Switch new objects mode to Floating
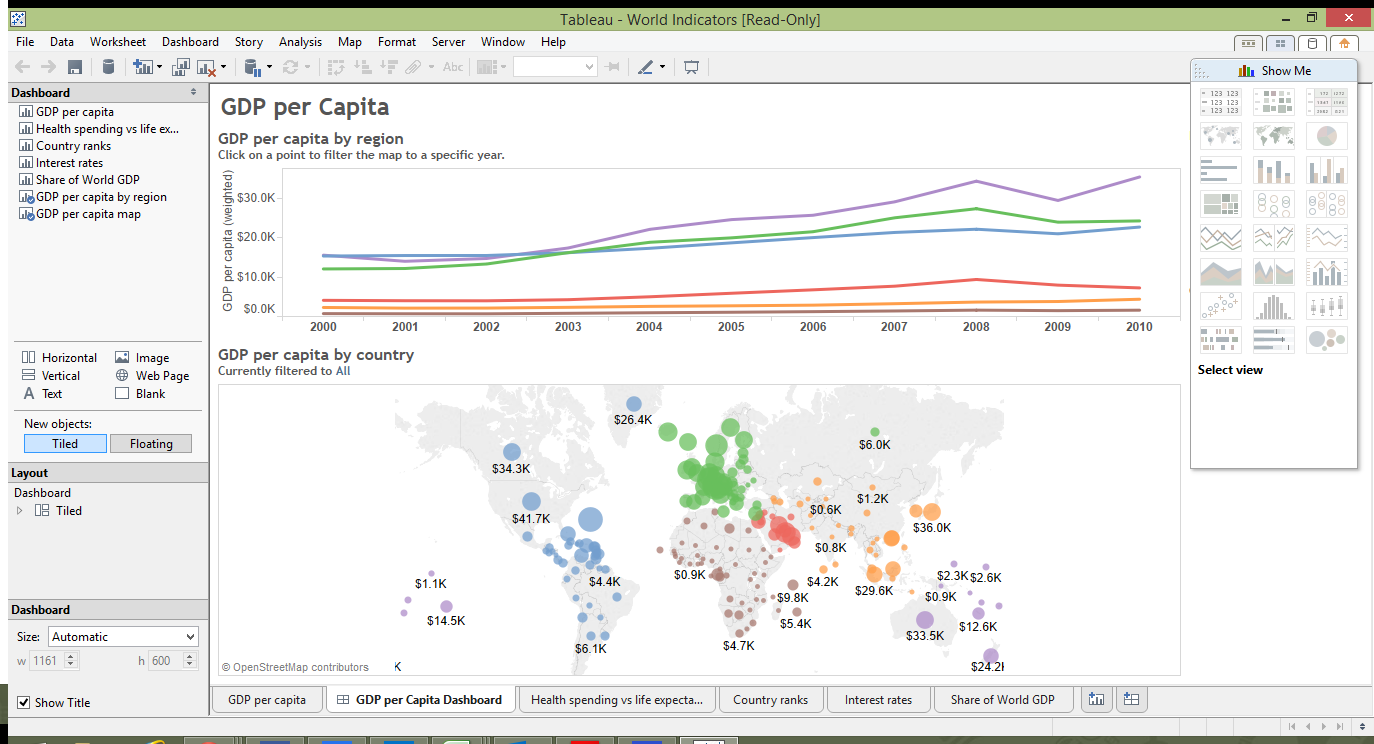 (150, 443)
